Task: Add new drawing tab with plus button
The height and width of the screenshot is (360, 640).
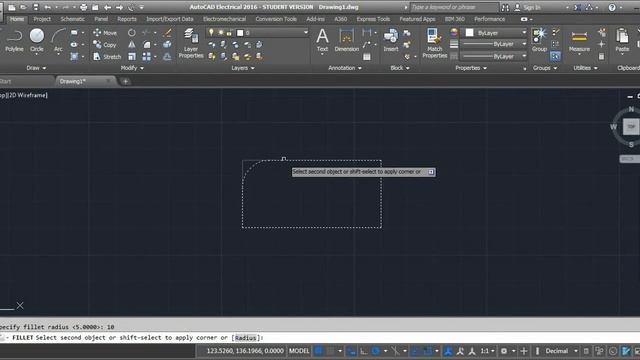Action: [125, 81]
